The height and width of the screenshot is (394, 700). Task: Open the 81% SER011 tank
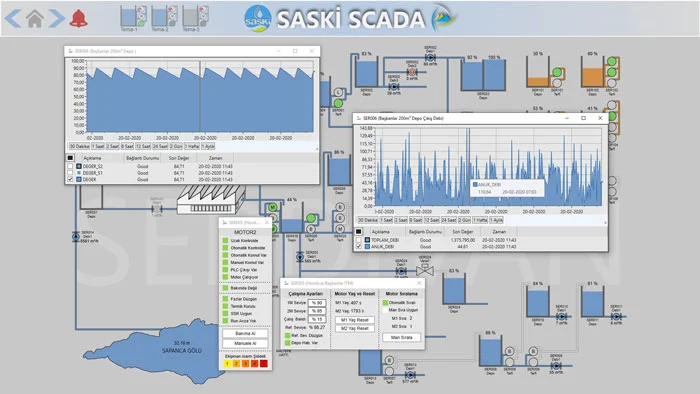(592, 302)
